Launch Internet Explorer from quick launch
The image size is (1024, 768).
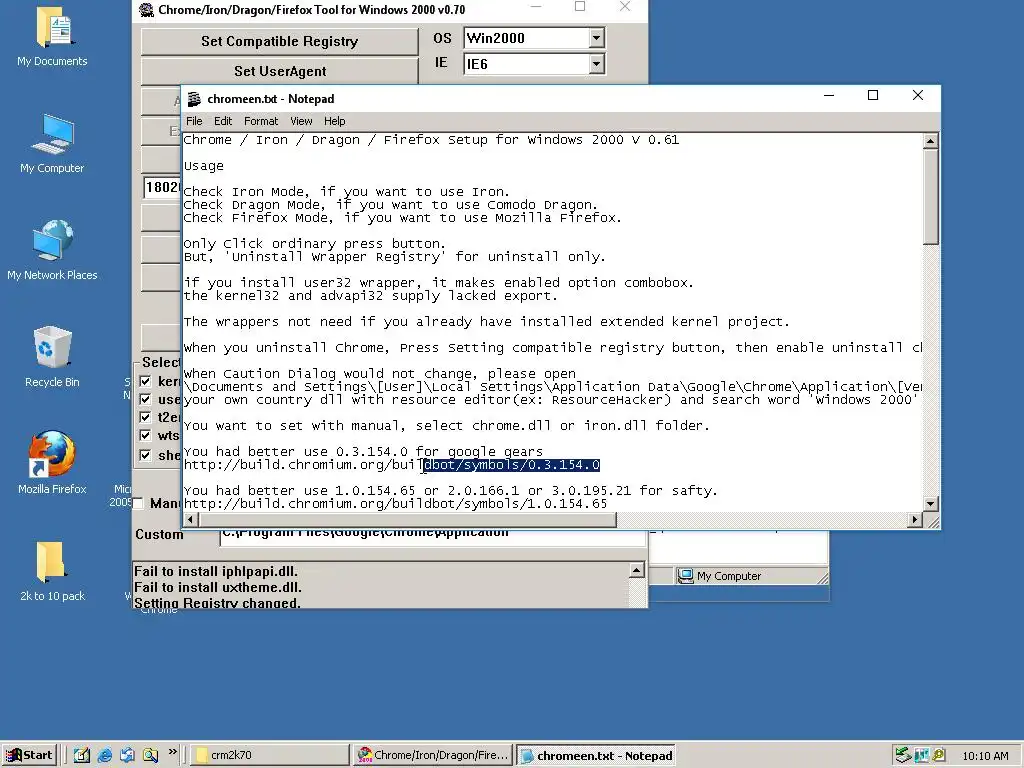[x=104, y=755]
